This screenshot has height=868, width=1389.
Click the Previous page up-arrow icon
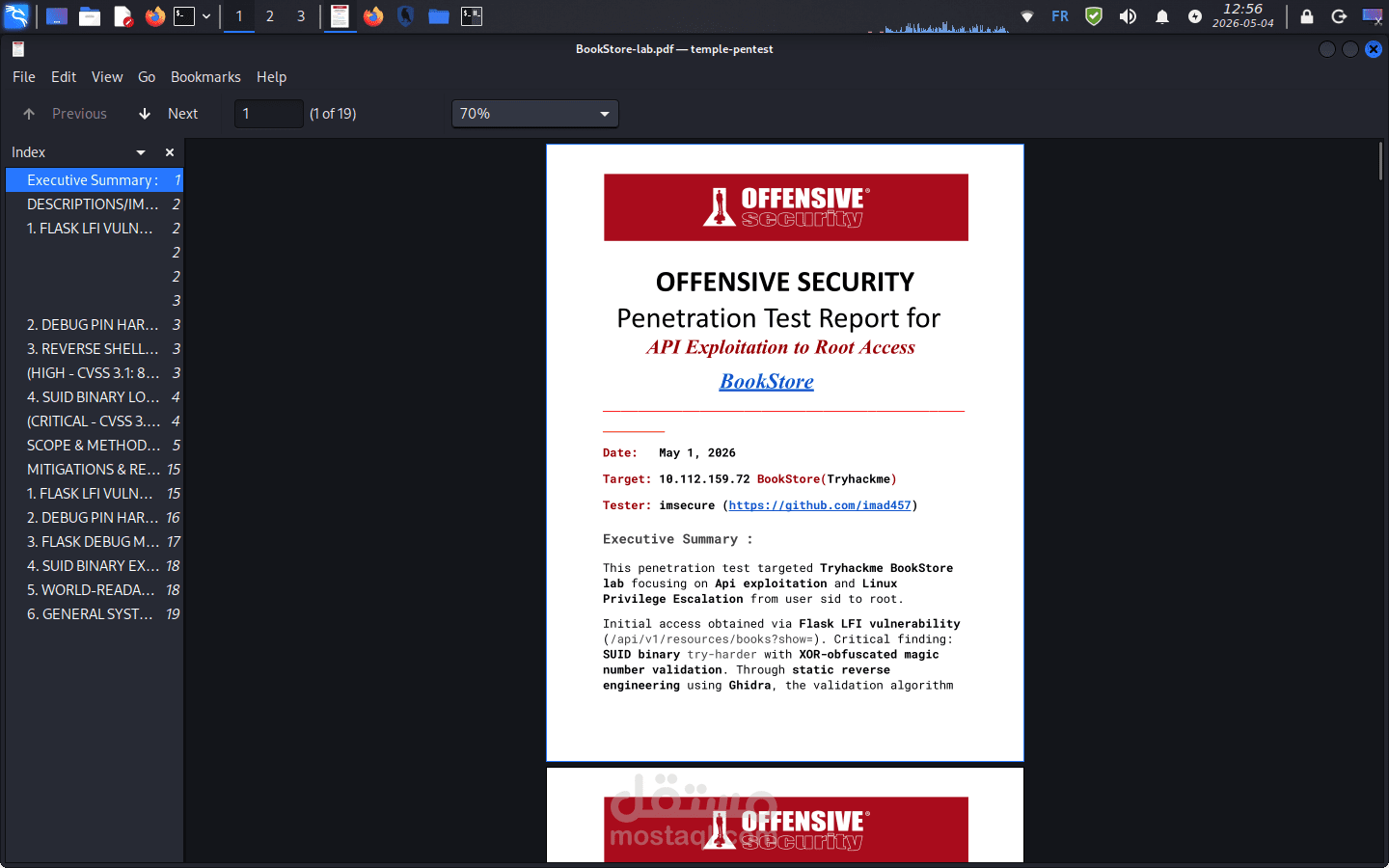click(29, 114)
